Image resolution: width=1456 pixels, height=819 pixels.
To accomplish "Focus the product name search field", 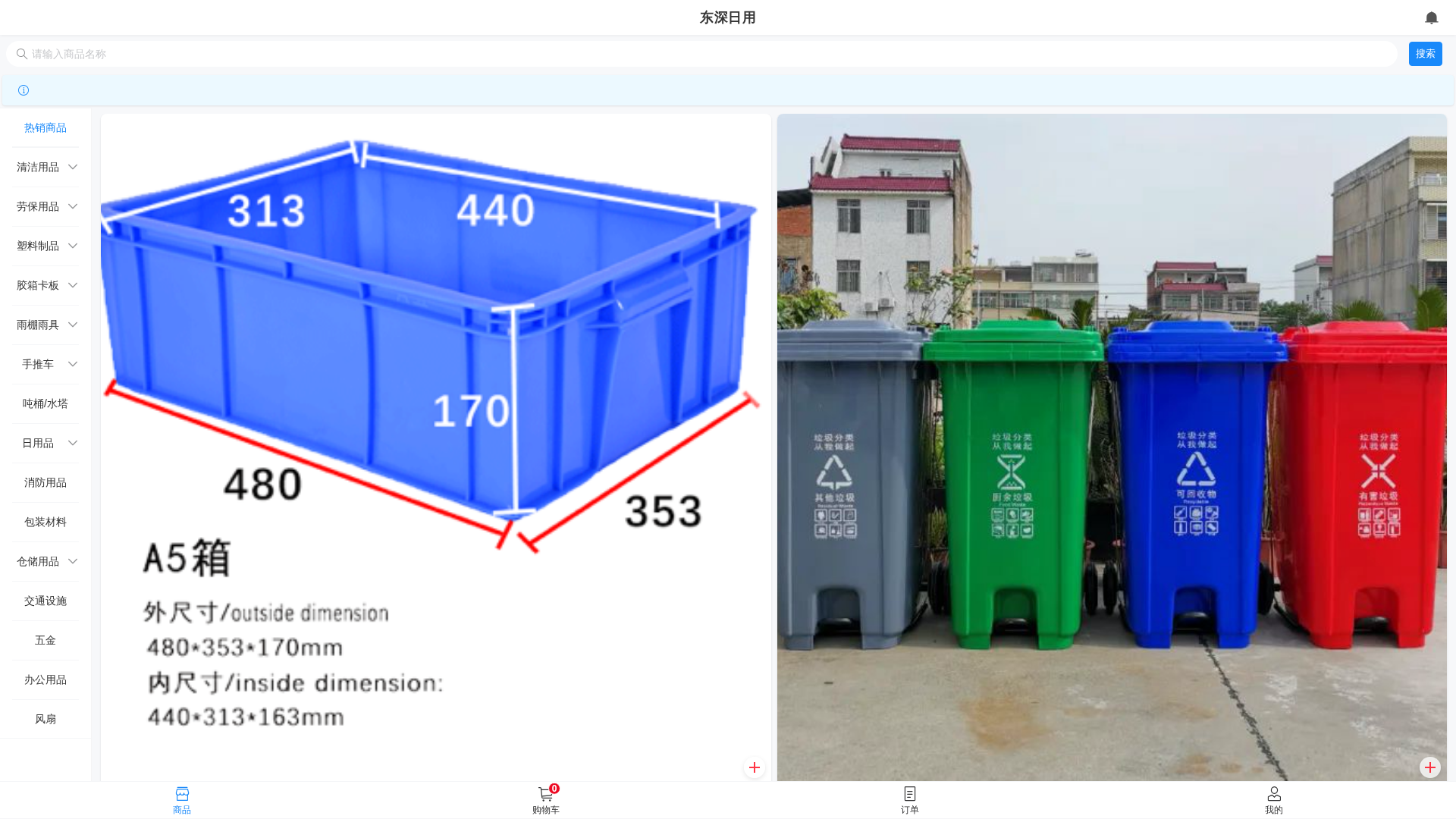I will 701,54.
